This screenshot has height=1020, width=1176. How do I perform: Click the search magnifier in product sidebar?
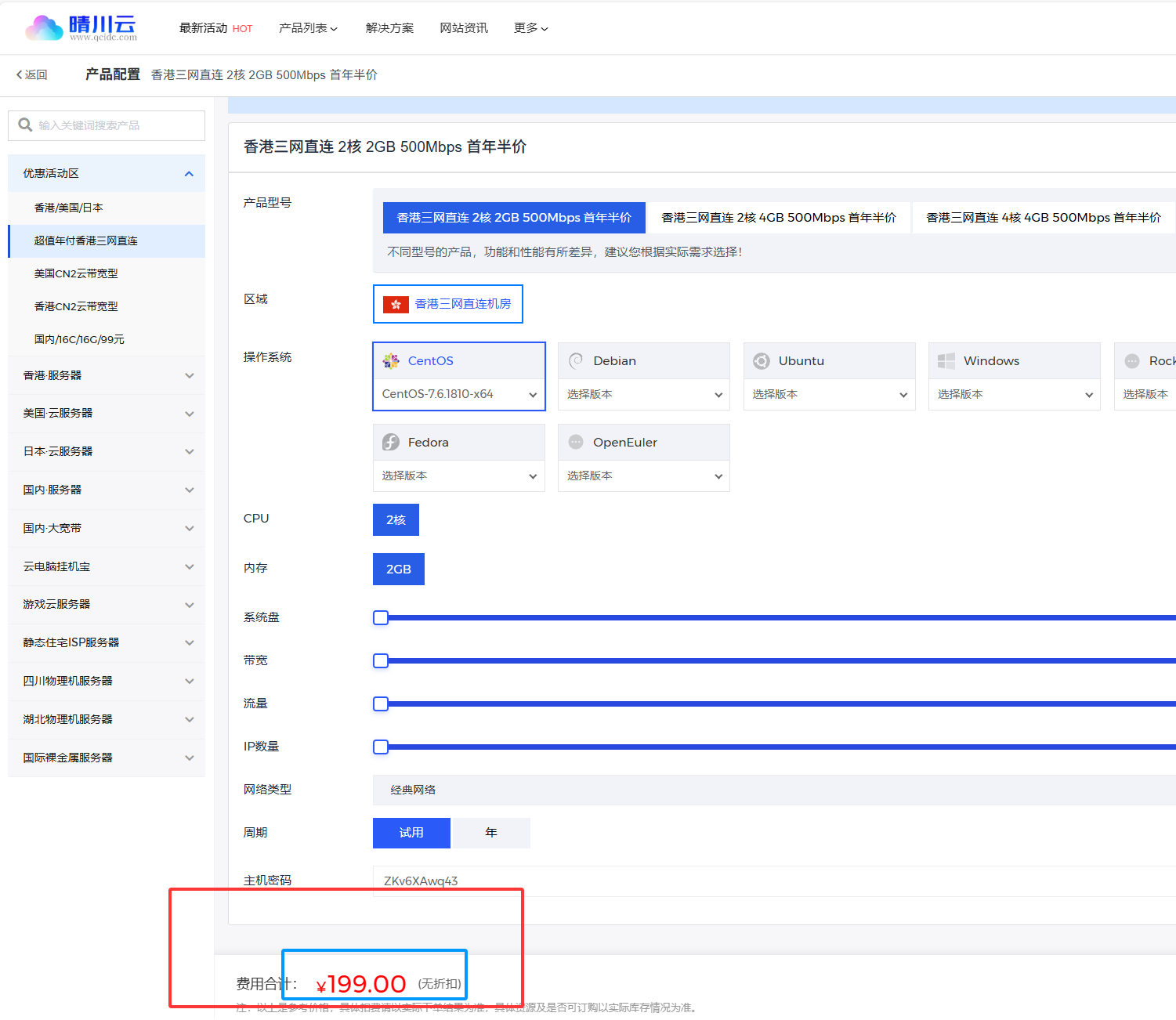click(25, 125)
